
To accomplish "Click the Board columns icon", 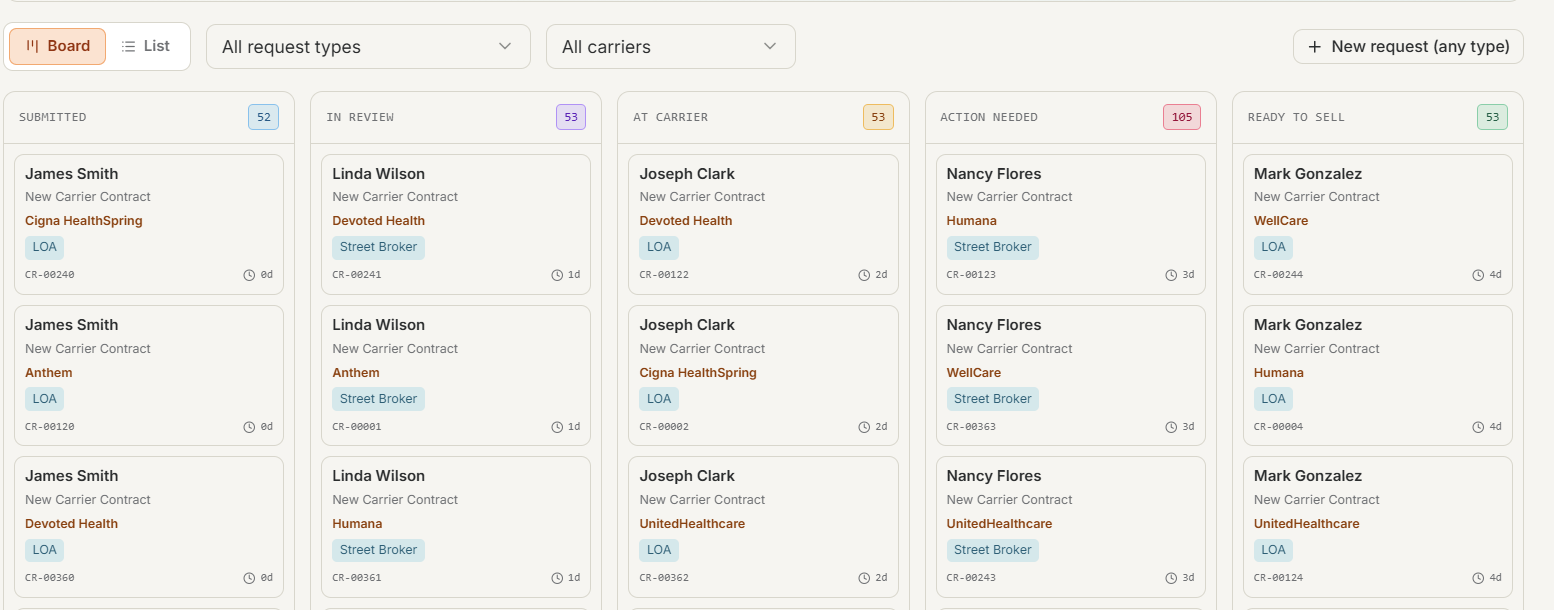I will [x=32, y=46].
